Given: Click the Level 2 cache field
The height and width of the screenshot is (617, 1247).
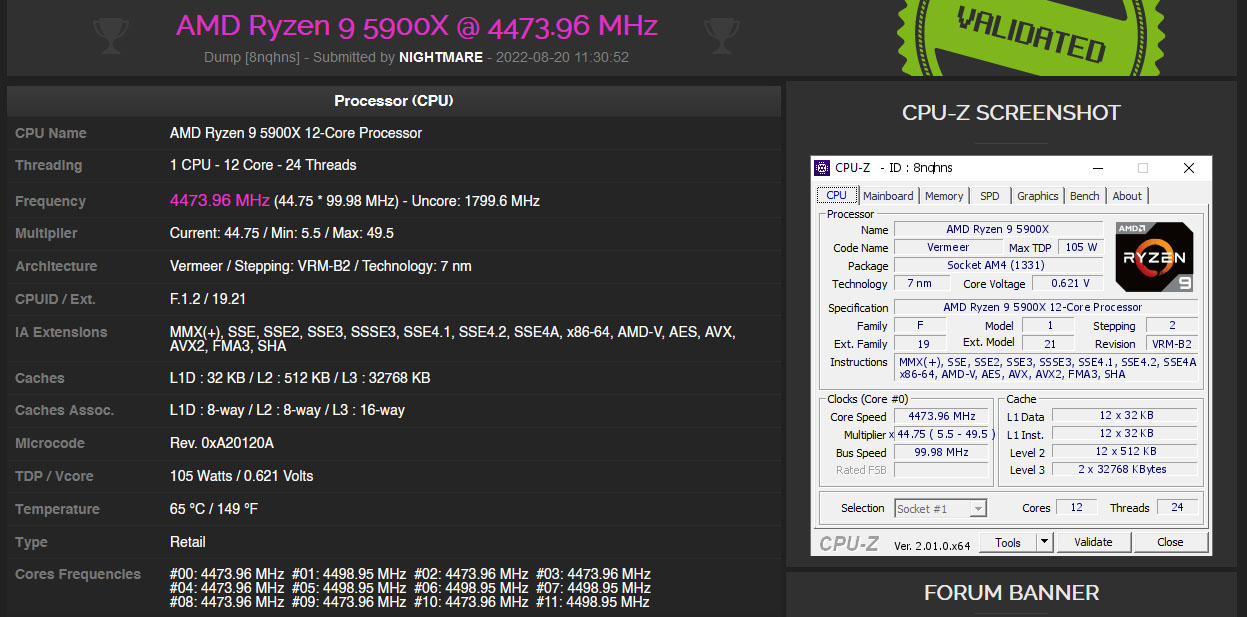Looking at the screenshot, I should (x=1125, y=452).
